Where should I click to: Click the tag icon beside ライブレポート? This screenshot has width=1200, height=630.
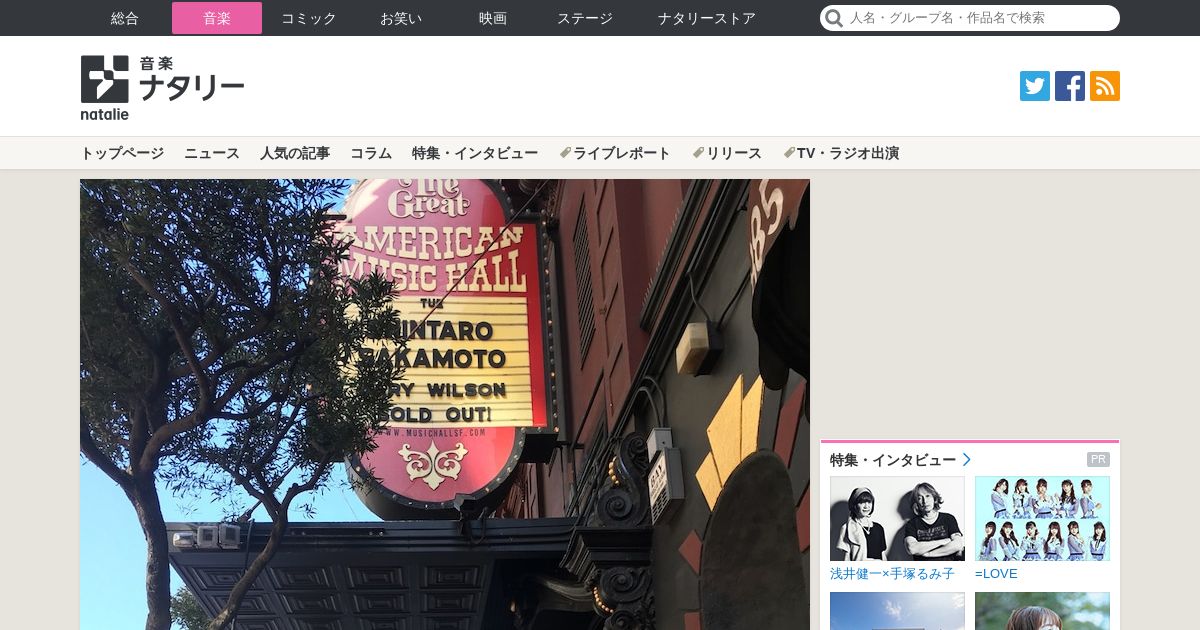click(x=565, y=153)
